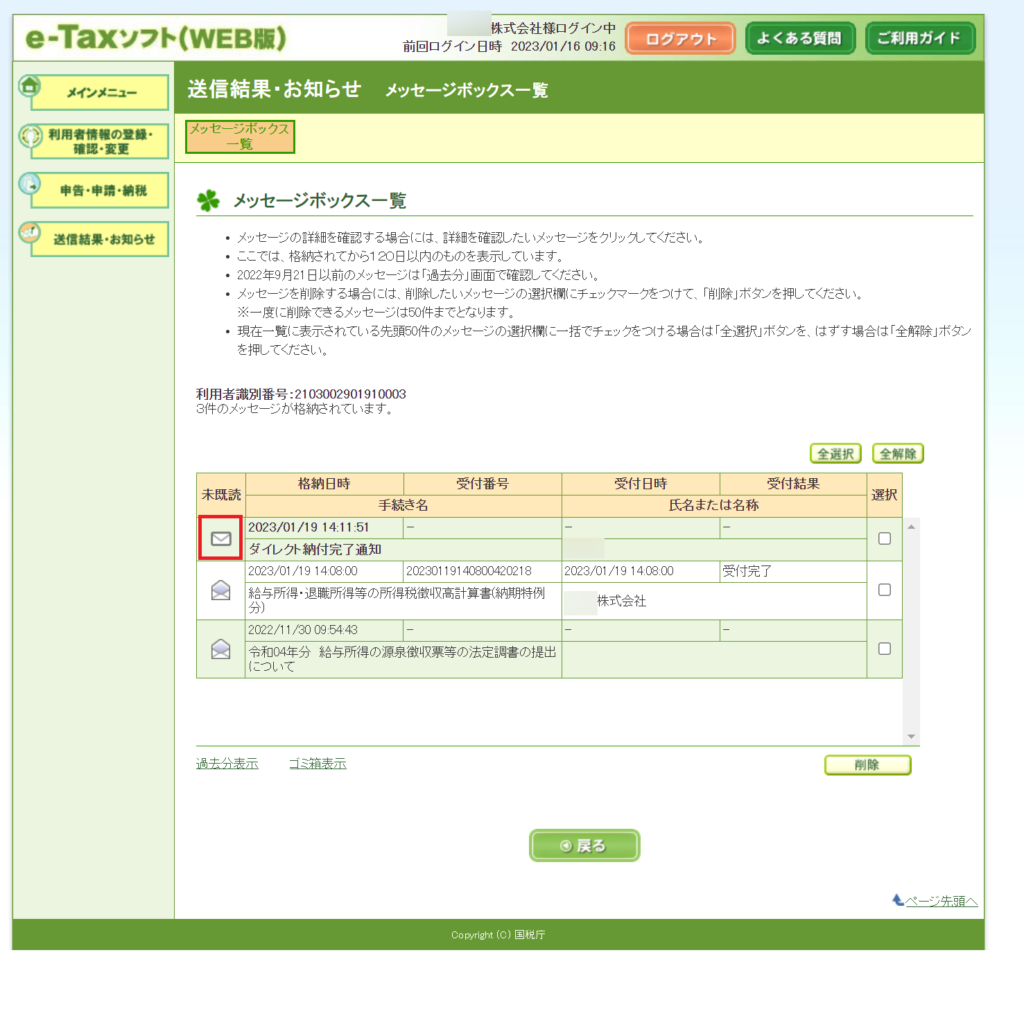The image size is (1024, 1018).
Task: Click the scroll up arrow of message list
Action: pyautogui.click(x=910, y=527)
